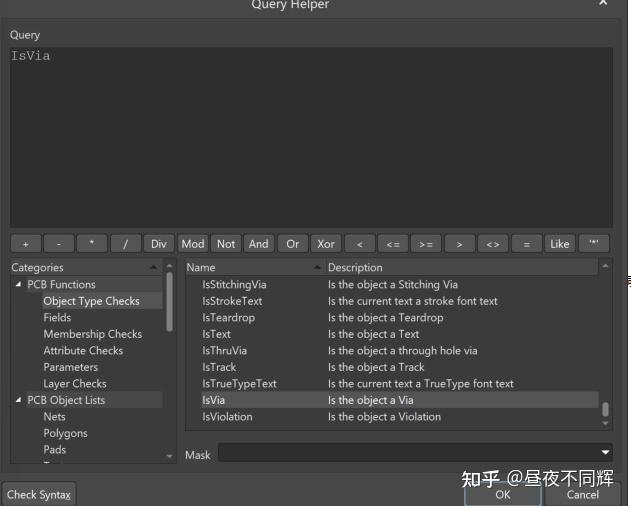Click the Description column header
This screenshot has height=506, width=631.
[x=462, y=267]
